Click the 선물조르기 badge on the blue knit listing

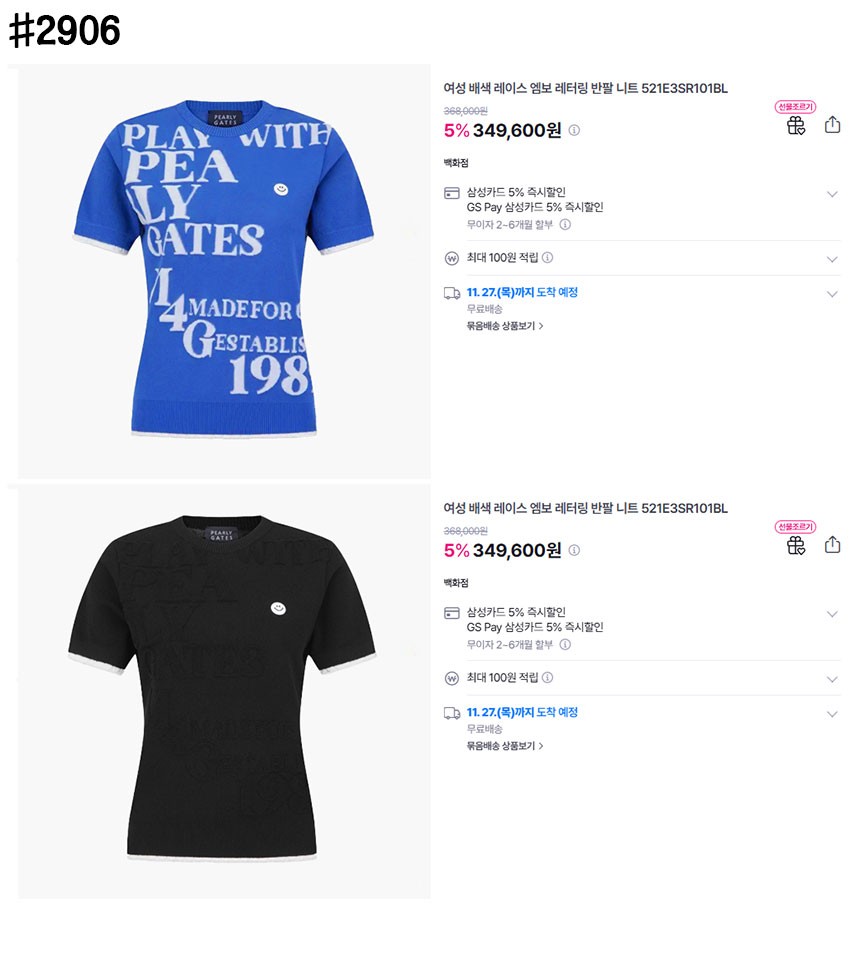point(795,107)
